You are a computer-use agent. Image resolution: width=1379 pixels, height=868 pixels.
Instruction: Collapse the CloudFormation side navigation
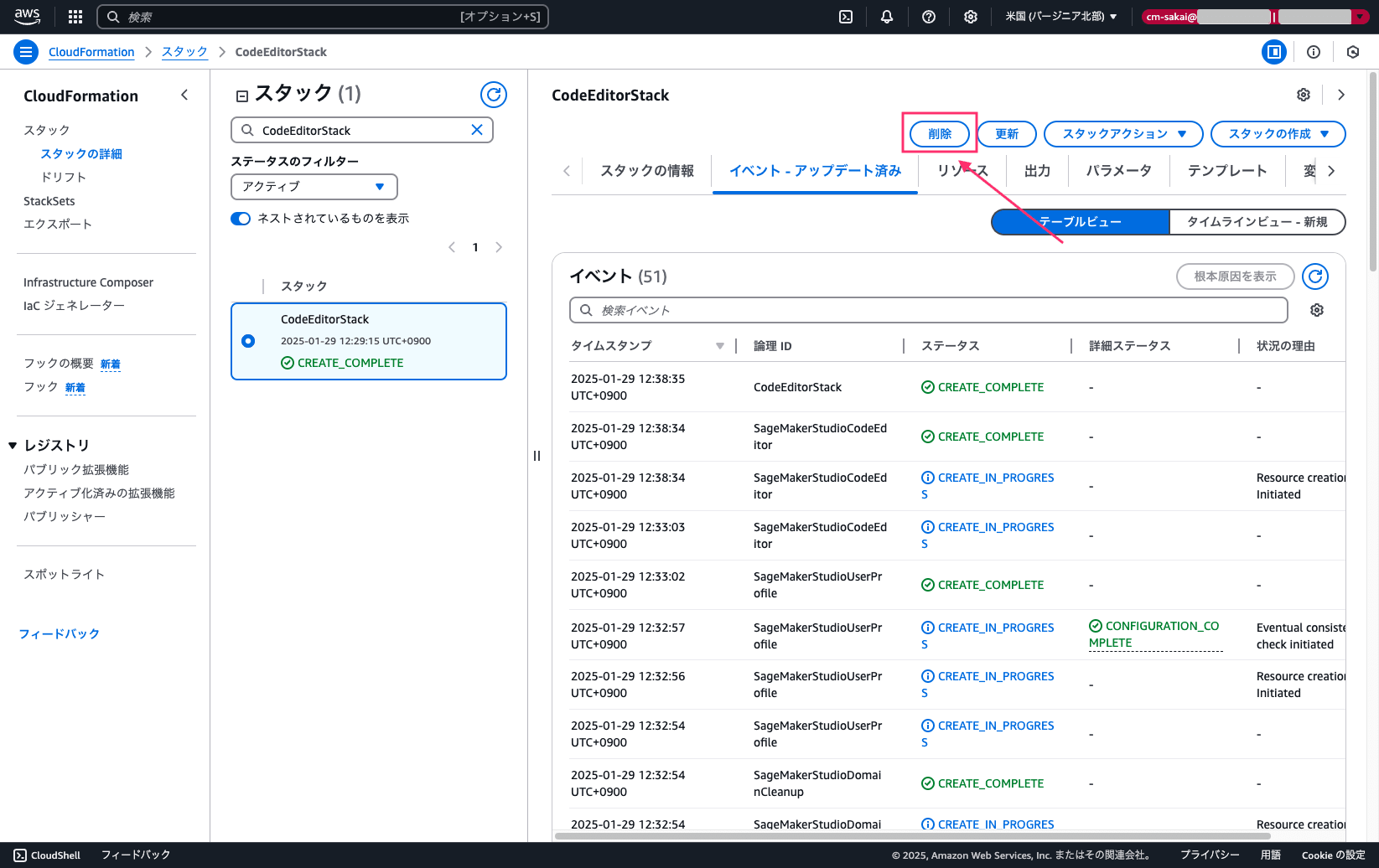click(x=184, y=96)
